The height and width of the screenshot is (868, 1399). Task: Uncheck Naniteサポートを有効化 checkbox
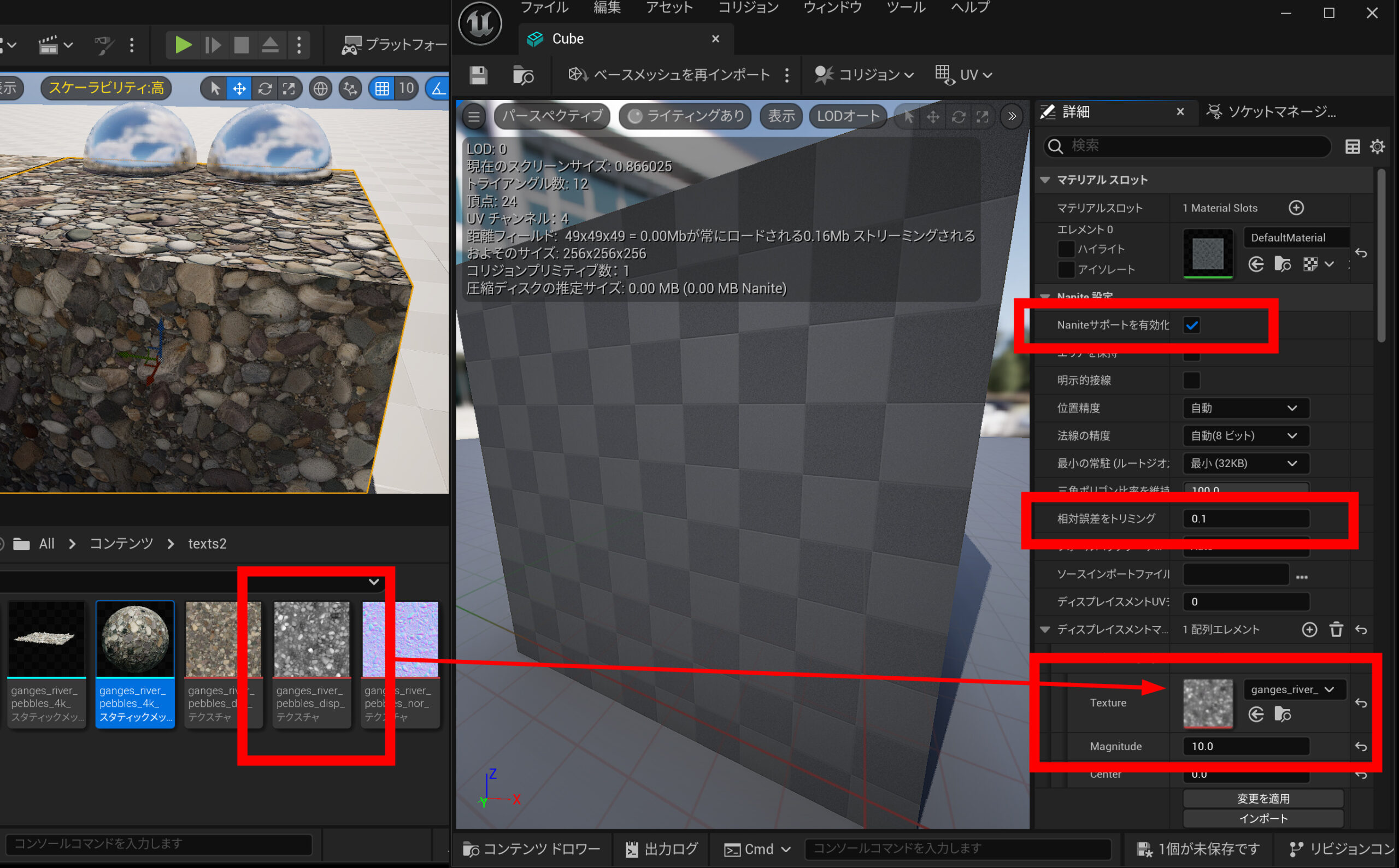1192,326
